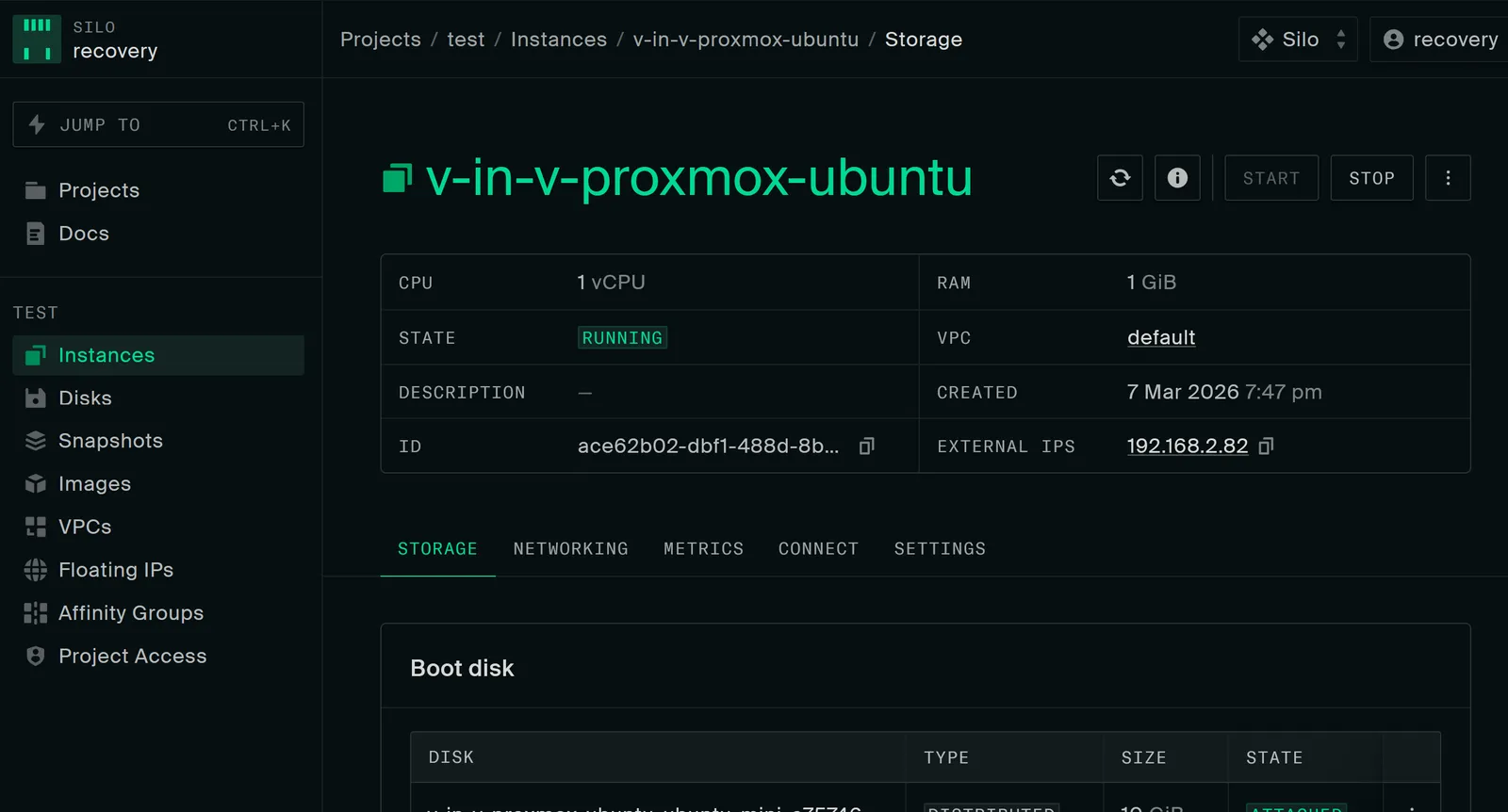
Task: Click the Images sidebar icon
Action: (x=35, y=483)
